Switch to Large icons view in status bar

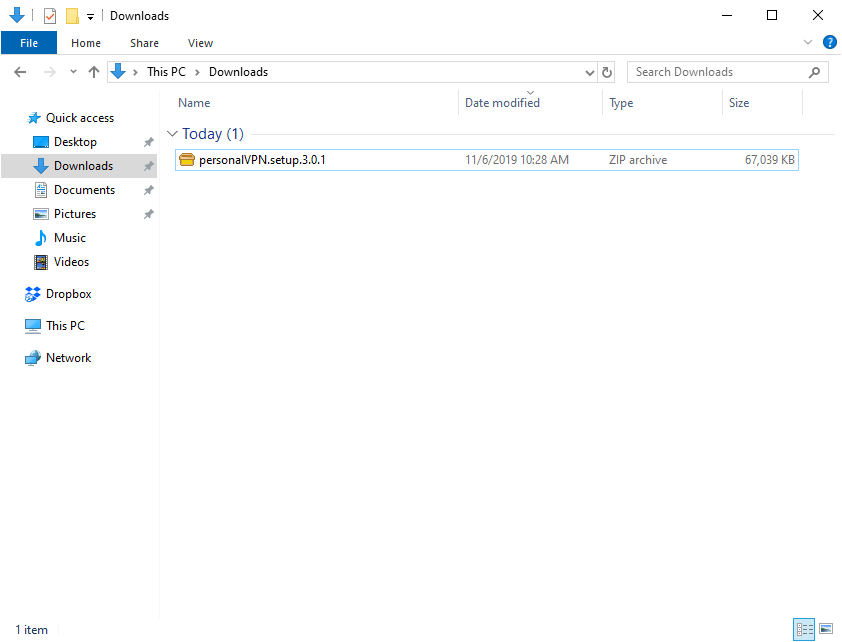[x=826, y=629]
